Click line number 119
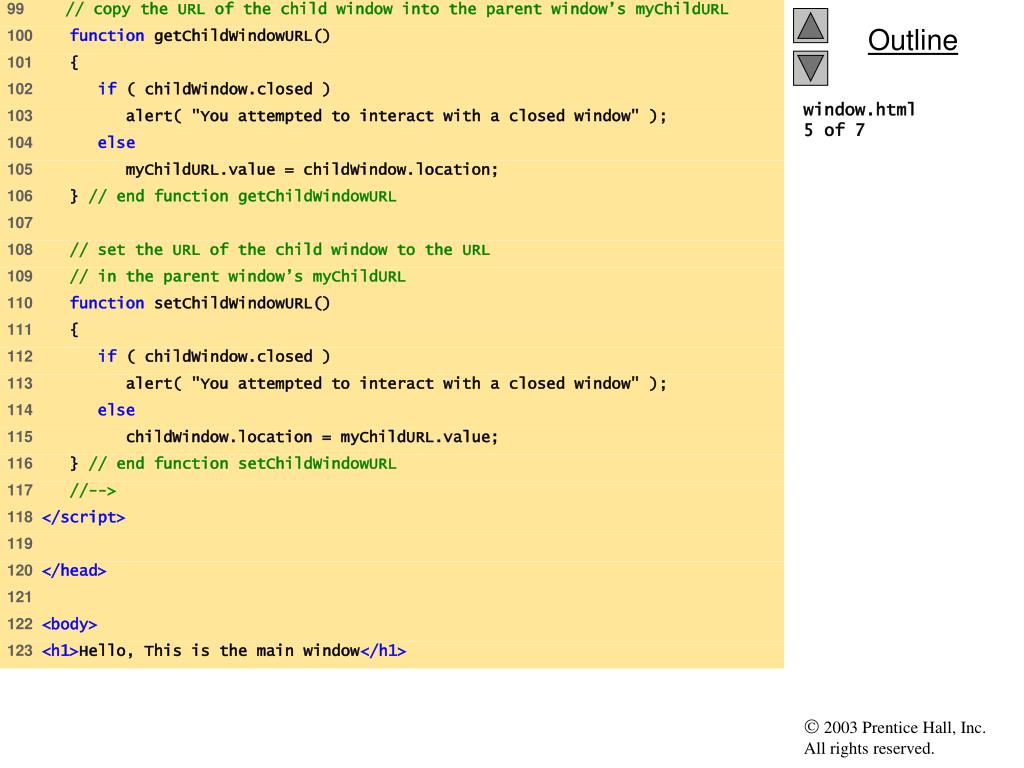The width and height of the screenshot is (1024, 768). click(20, 544)
